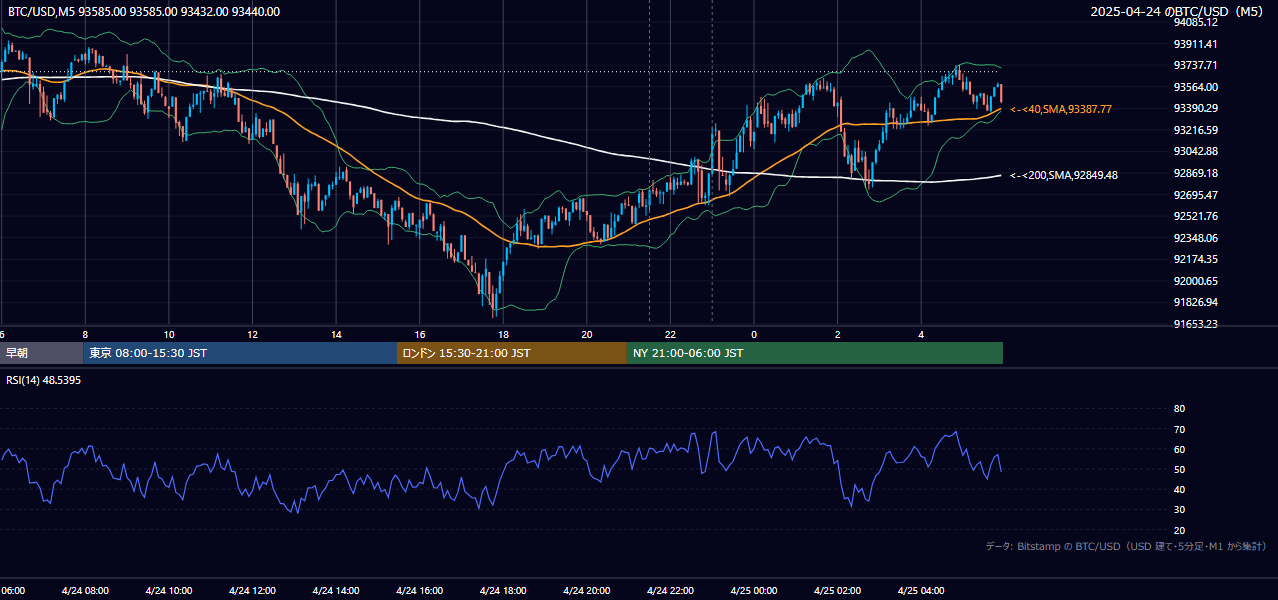Click the RSI 70 level axis label
This screenshot has height=600, width=1278.
coord(1179,429)
